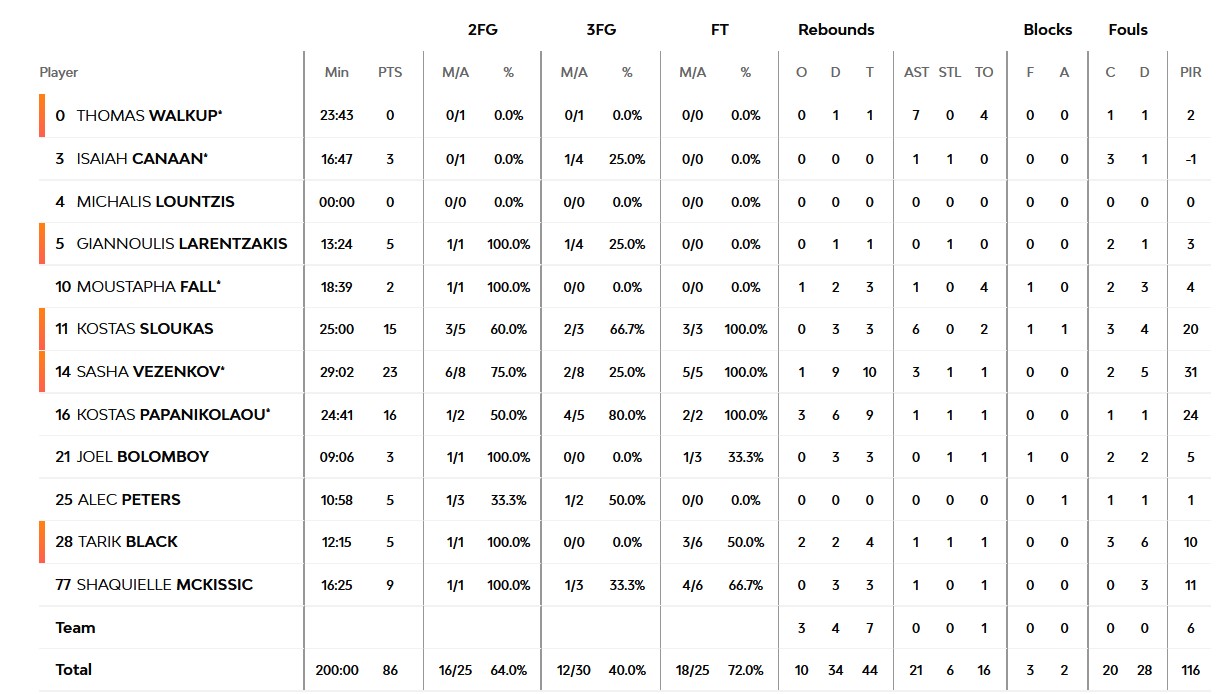Select the Rebounds group heading
The height and width of the screenshot is (694, 1232).
[836, 30]
